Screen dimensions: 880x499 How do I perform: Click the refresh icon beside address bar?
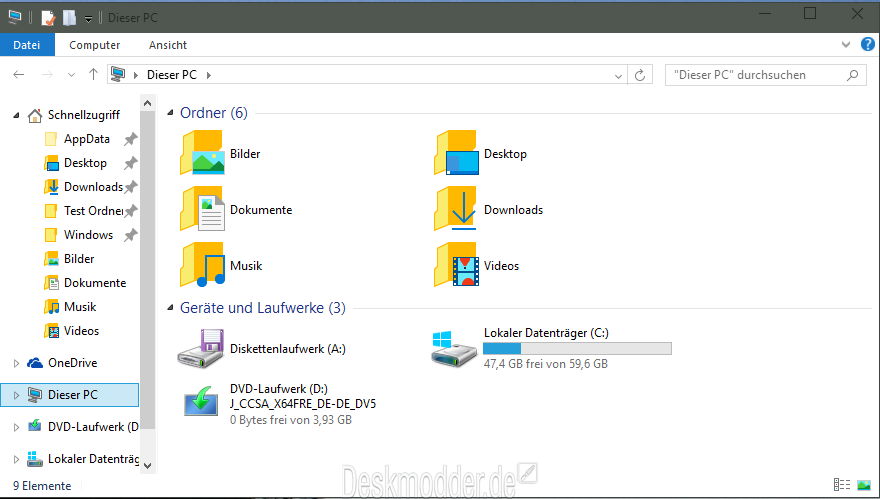pos(640,75)
